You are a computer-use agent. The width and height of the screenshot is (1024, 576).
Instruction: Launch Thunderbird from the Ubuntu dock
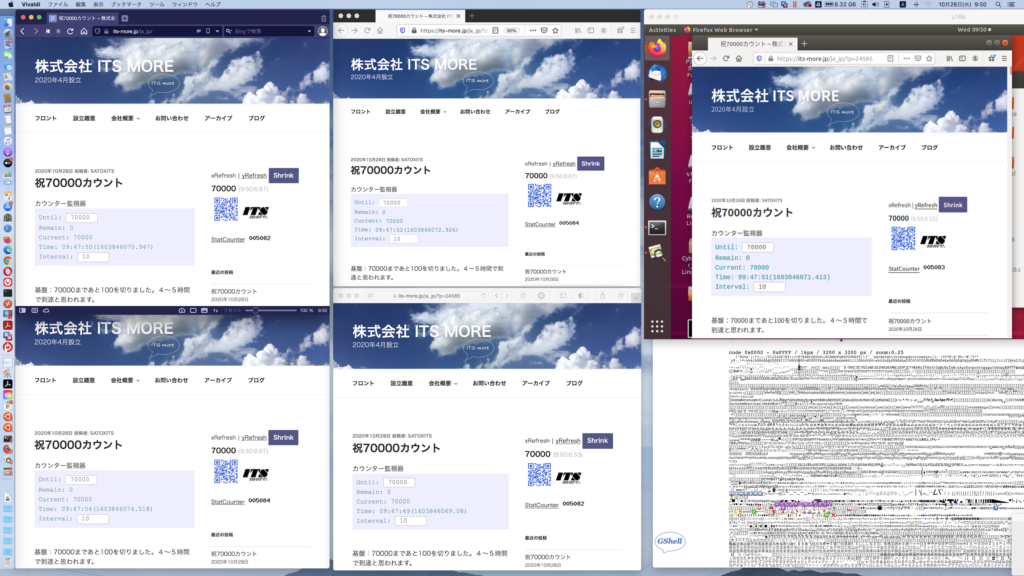[x=657, y=73]
